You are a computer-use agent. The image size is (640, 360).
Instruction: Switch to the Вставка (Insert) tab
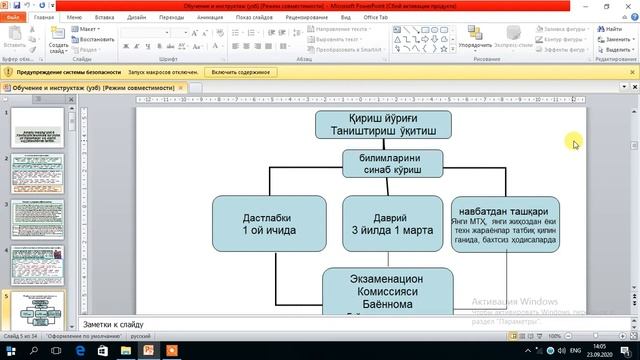(x=104, y=18)
